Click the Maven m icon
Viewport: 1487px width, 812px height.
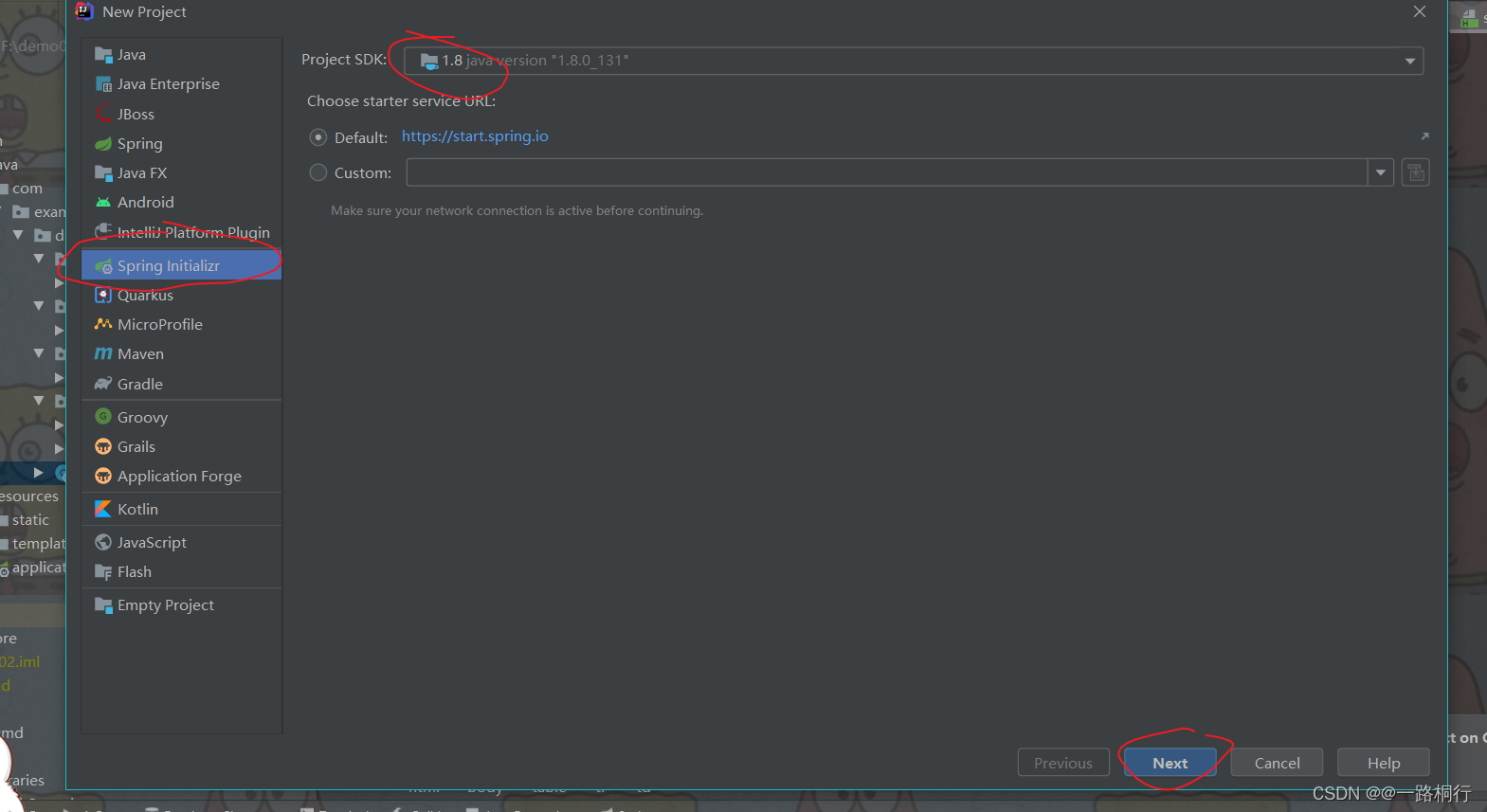click(103, 354)
